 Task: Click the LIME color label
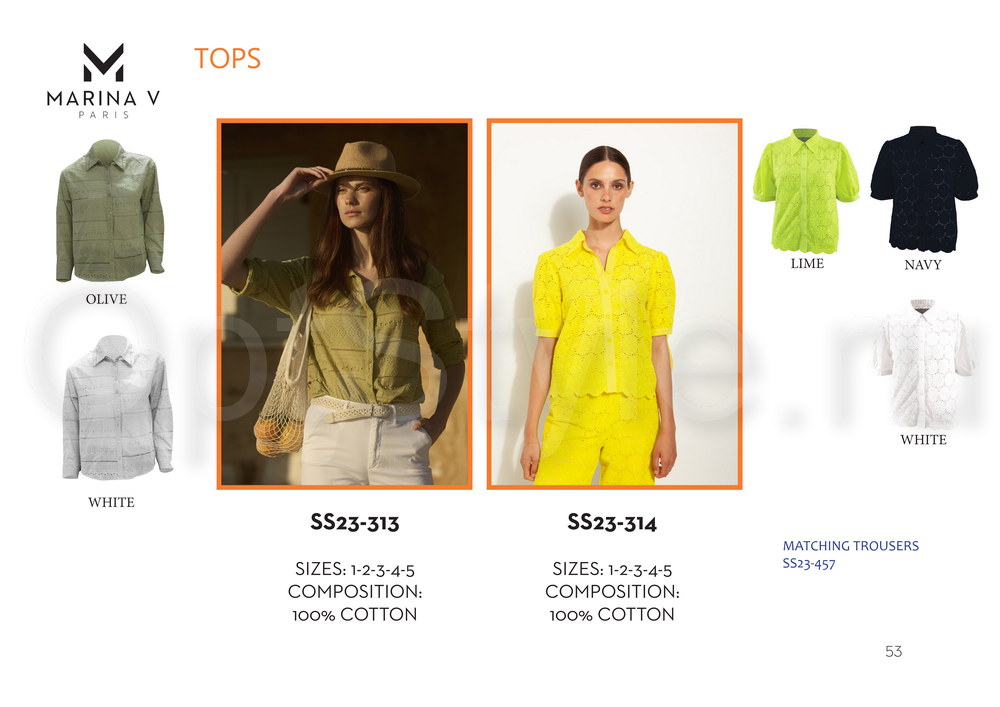pyautogui.click(x=807, y=263)
